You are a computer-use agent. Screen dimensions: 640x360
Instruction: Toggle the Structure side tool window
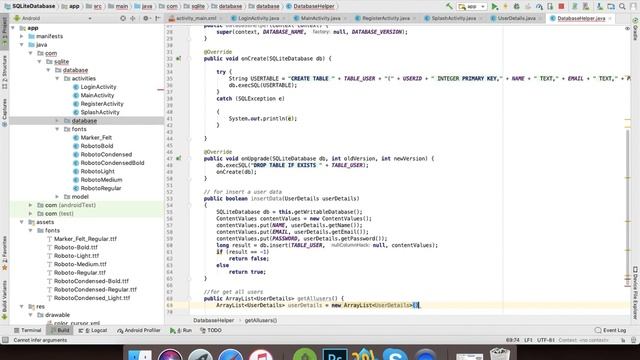pos(4,71)
